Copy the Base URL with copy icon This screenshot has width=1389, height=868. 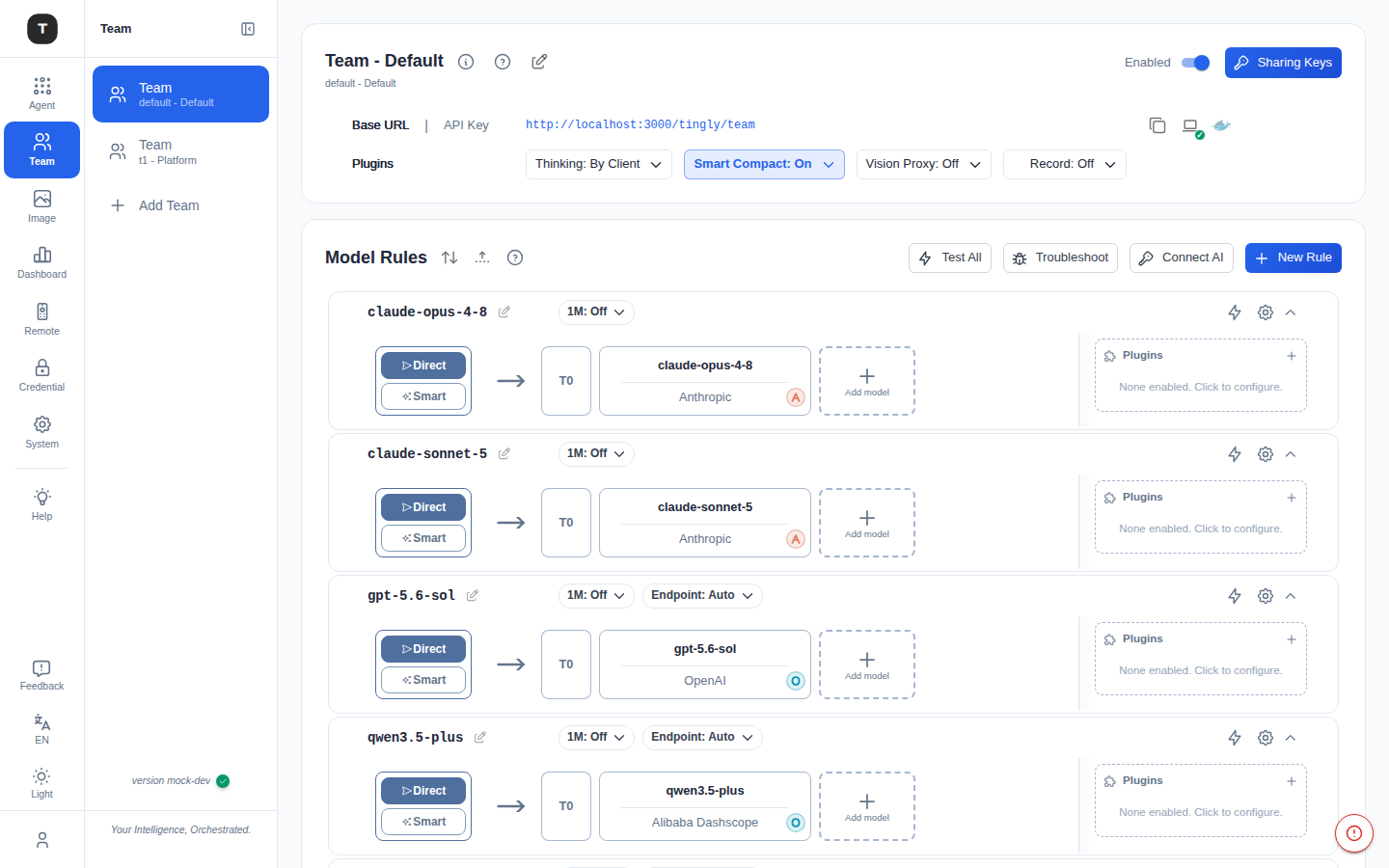[1157, 125]
